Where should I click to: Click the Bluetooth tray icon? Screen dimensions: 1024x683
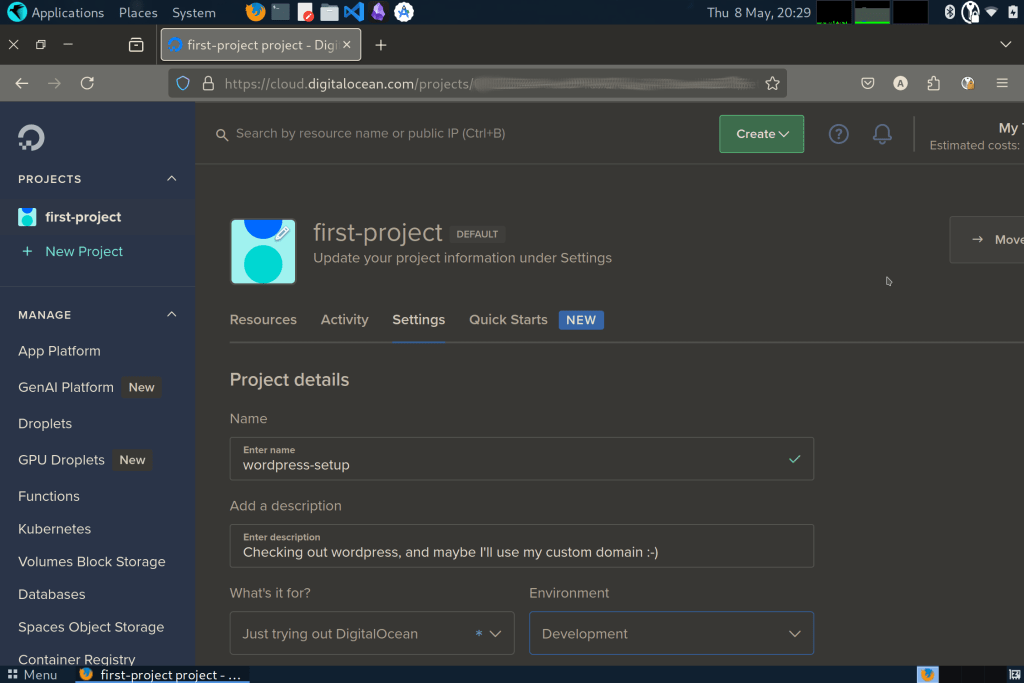tap(950, 12)
